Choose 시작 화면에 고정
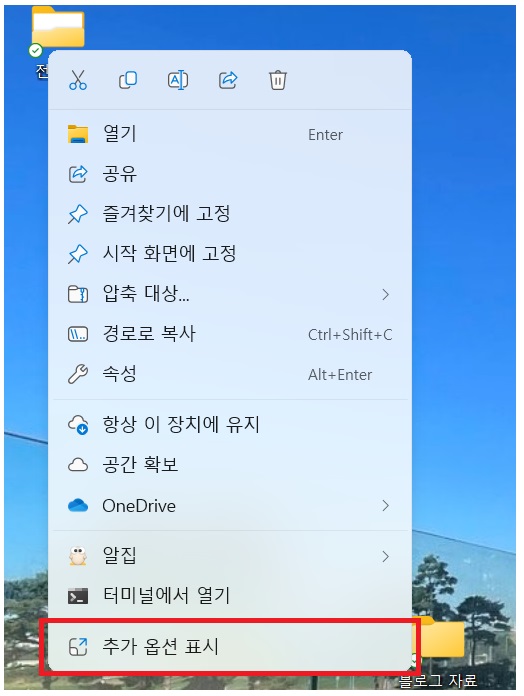The height and width of the screenshot is (696, 524). [x=230, y=254]
